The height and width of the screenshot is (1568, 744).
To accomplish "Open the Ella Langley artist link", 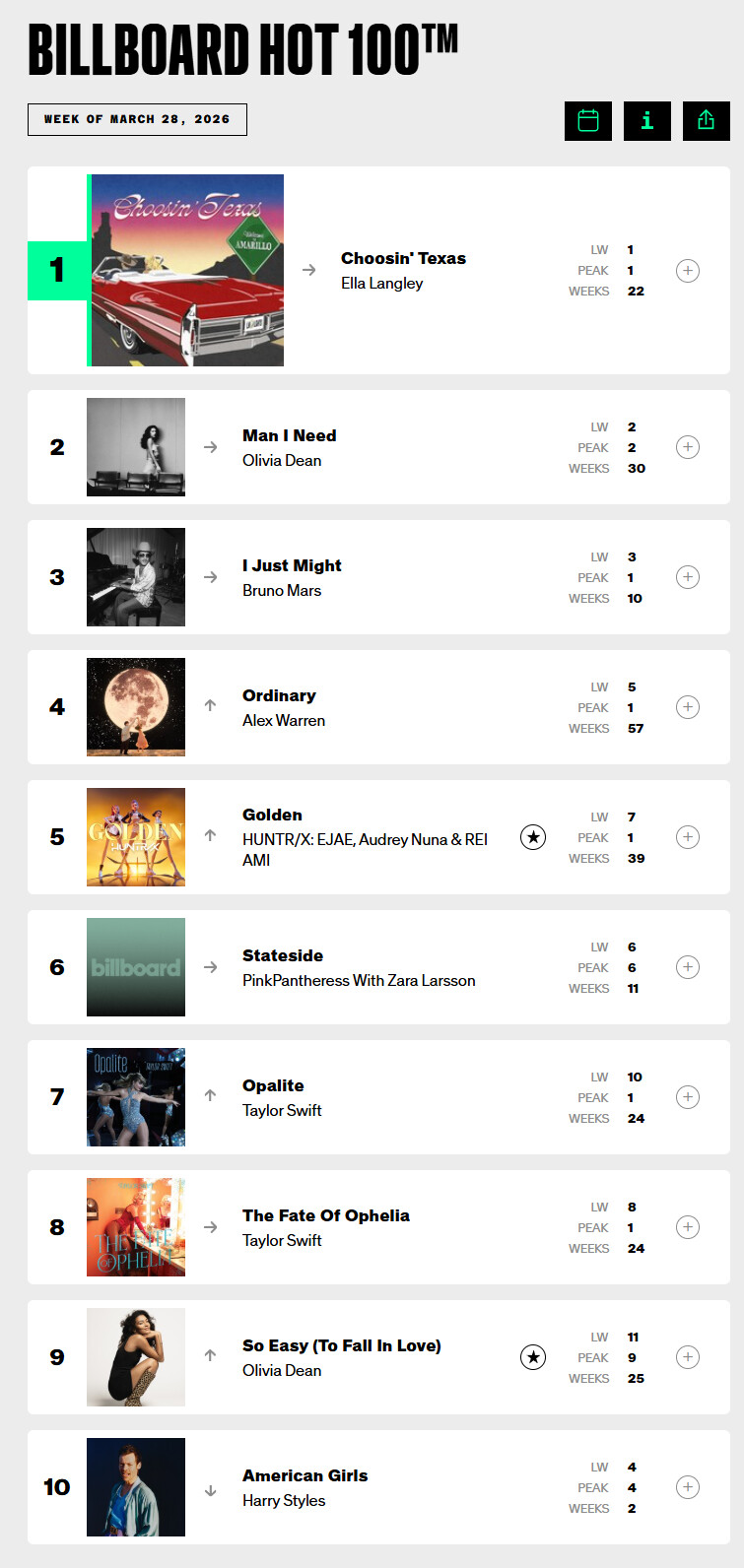I will coord(382,284).
